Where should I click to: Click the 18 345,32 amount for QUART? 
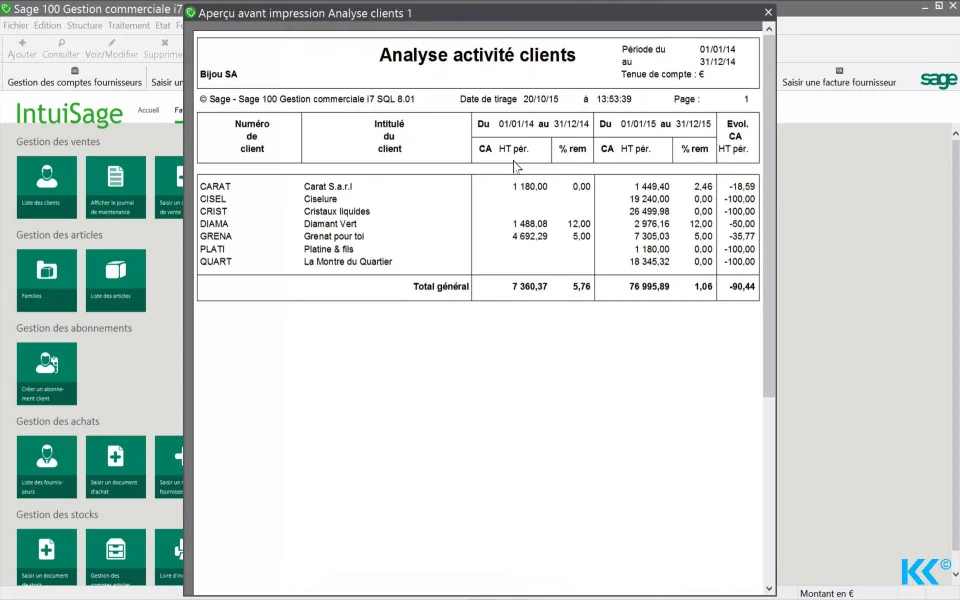tap(649, 261)
